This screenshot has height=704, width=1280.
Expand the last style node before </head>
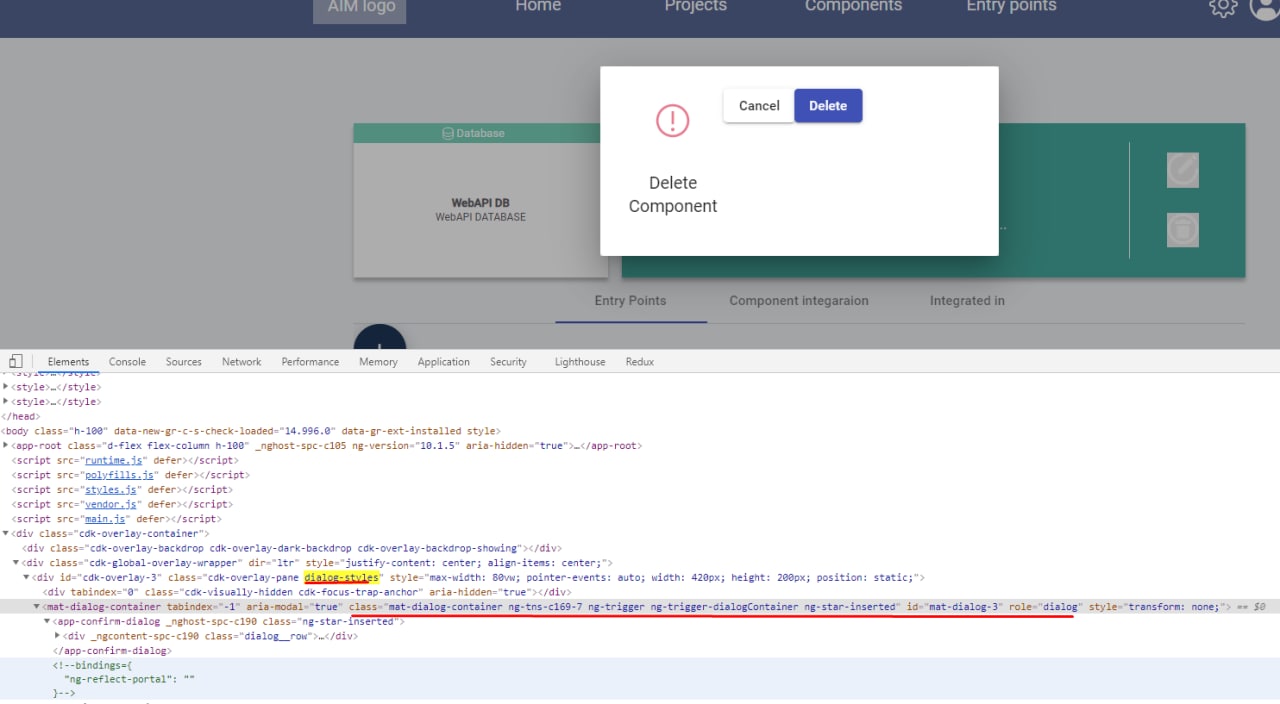tap(6, 402)
